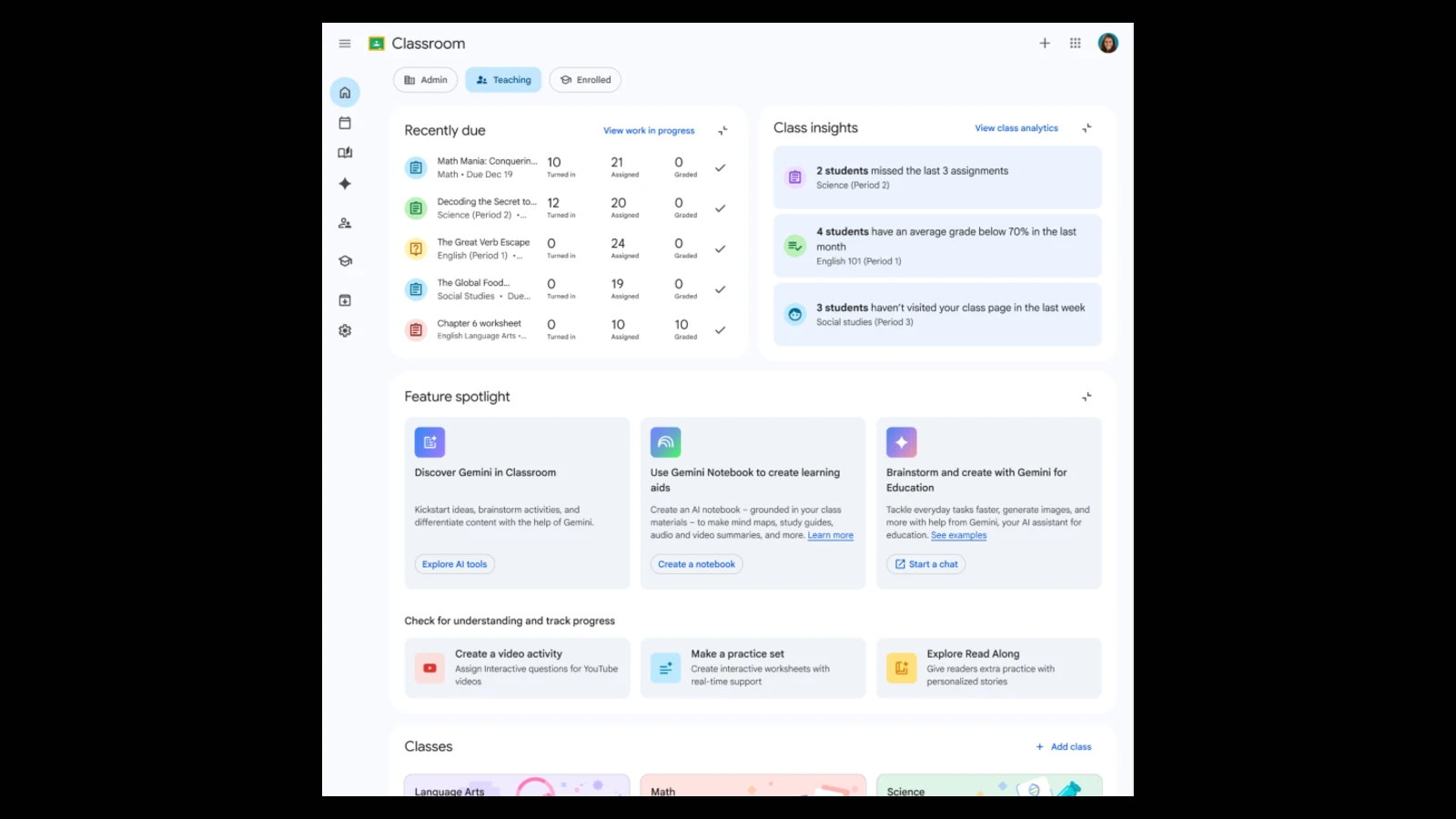Image resolution: width=1456 pixels, height=819 pixels.
Task: Click the practice set icon
Action: click(665, 668)
